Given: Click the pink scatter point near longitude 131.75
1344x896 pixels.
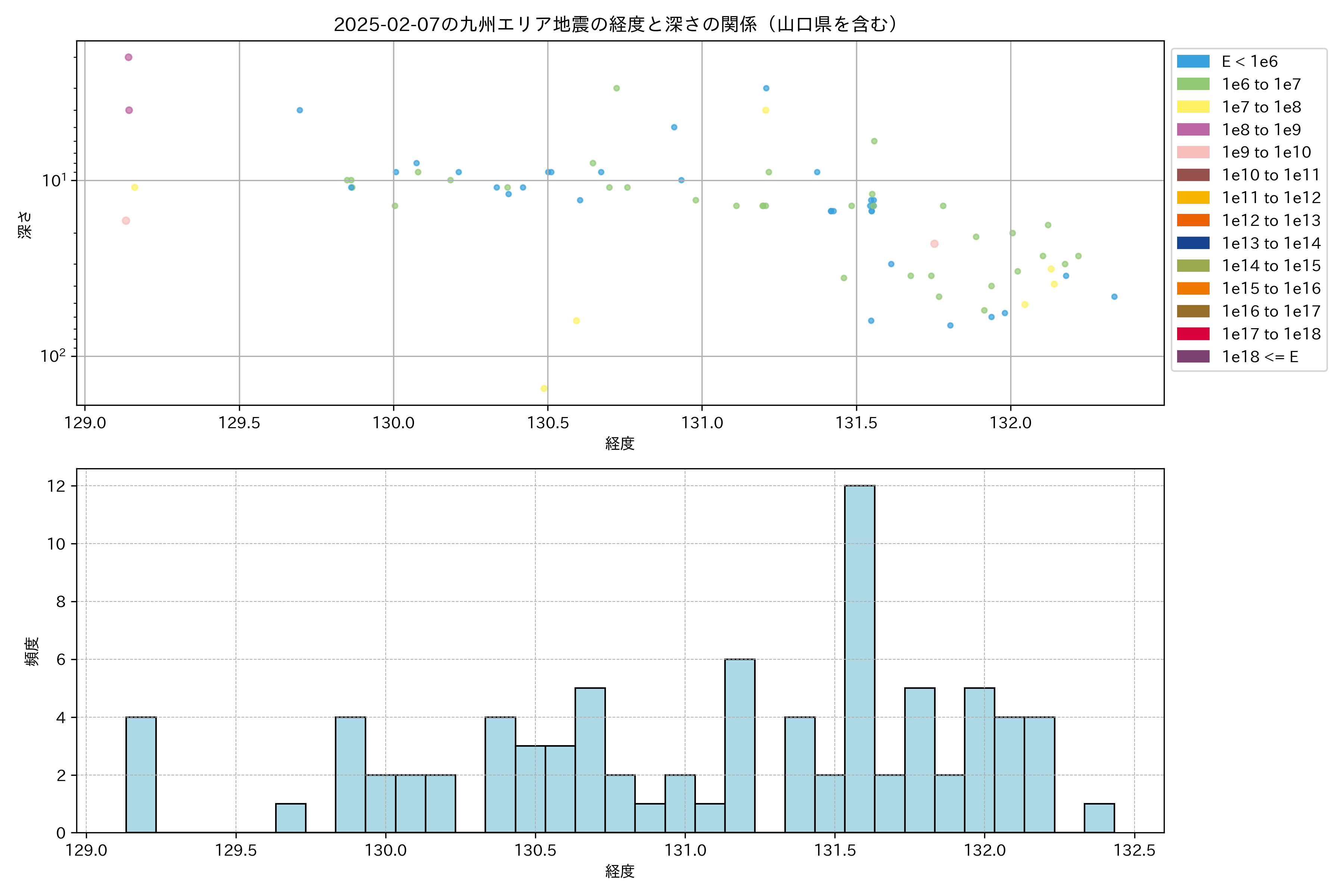Looking at the screenshot, I should (x=934, y=244).
